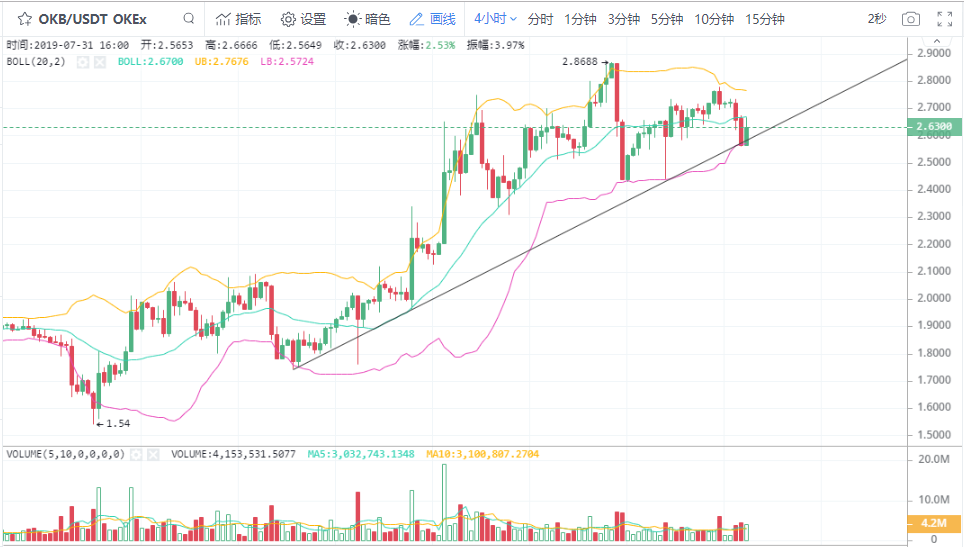Expand the 4小时 interval dropdown
This screenshot has height=547, width=964.
coord(495,19)
